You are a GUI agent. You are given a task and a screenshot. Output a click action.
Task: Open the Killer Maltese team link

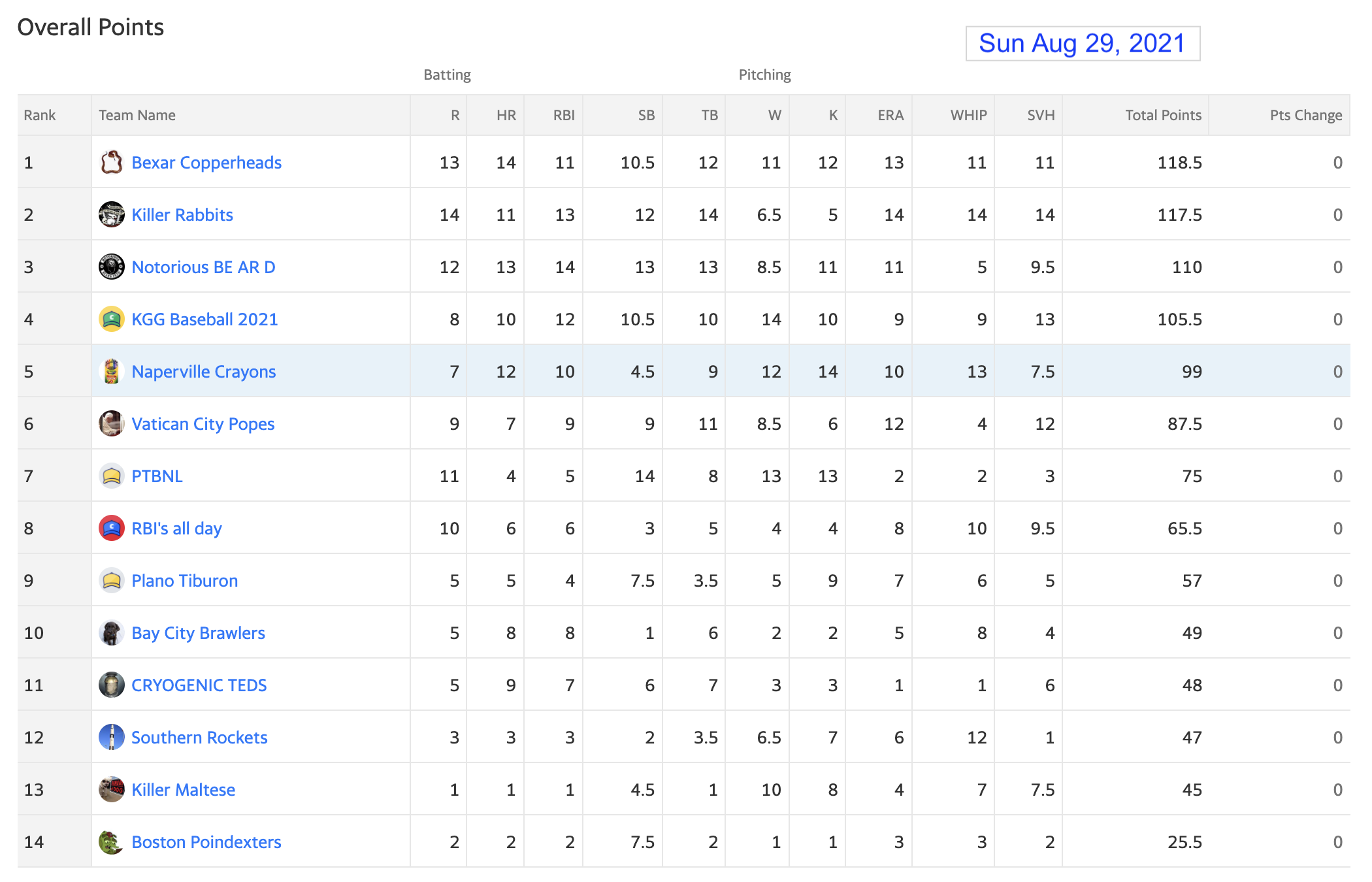[183, 790]
